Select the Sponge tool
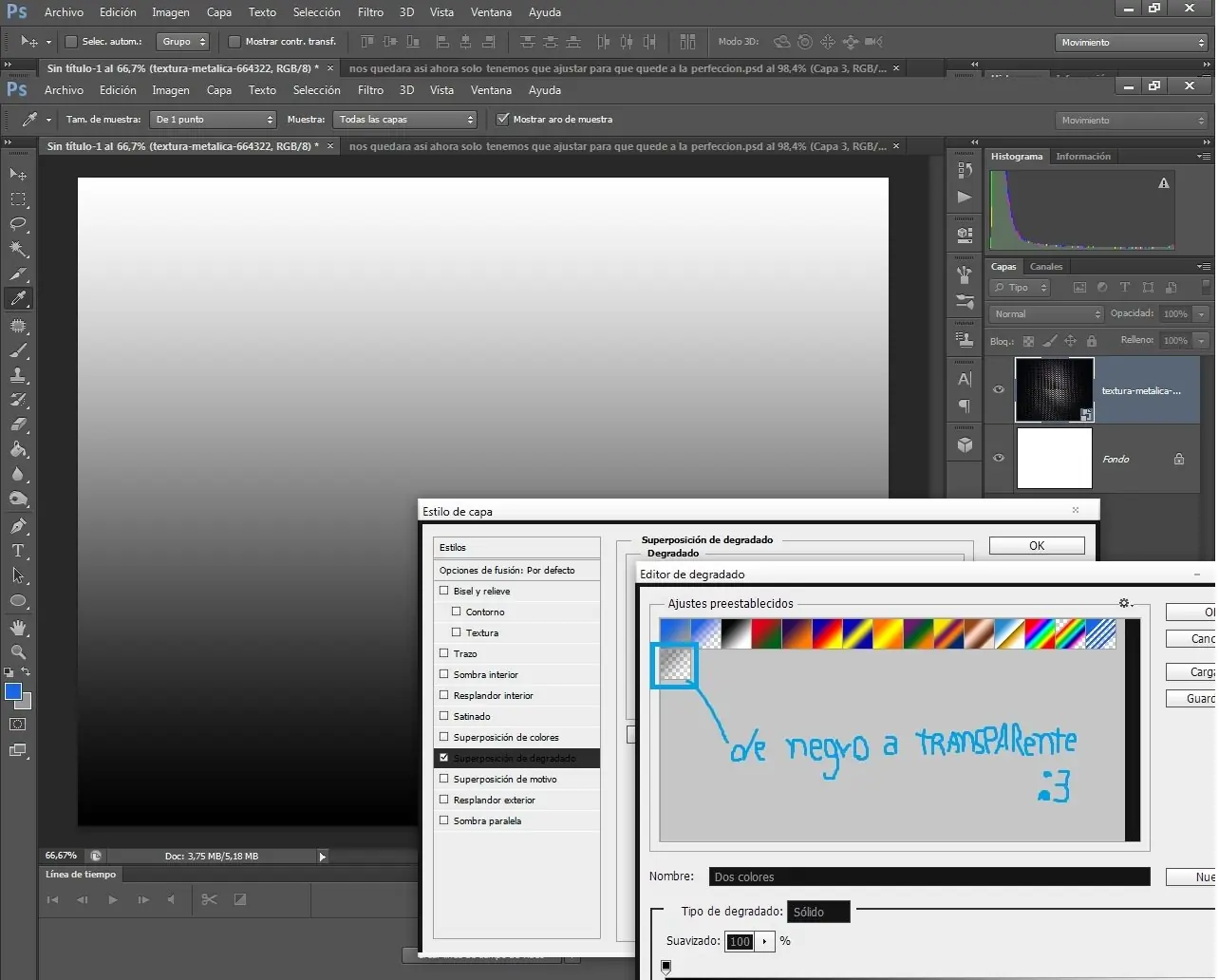The height and width of the screenshot is (980, 1219). [x=18, y=499]
